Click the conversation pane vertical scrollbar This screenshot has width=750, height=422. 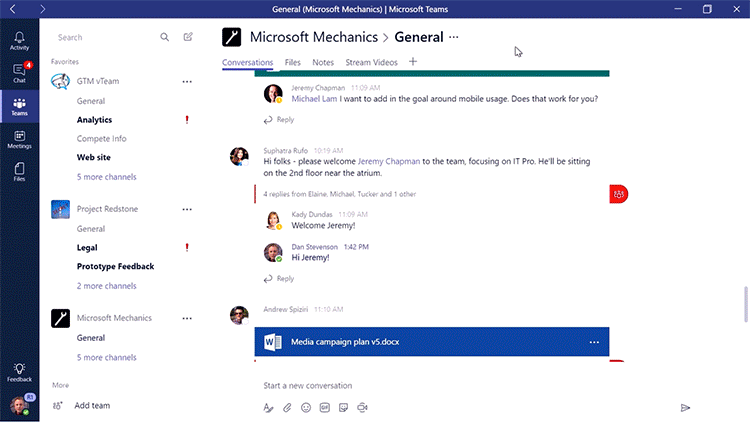[x=744, y=301]
